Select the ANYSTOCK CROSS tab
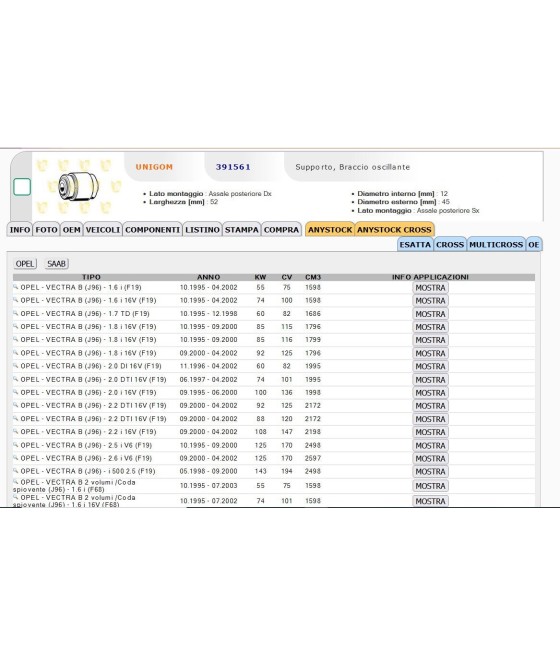 pos(394,230)
